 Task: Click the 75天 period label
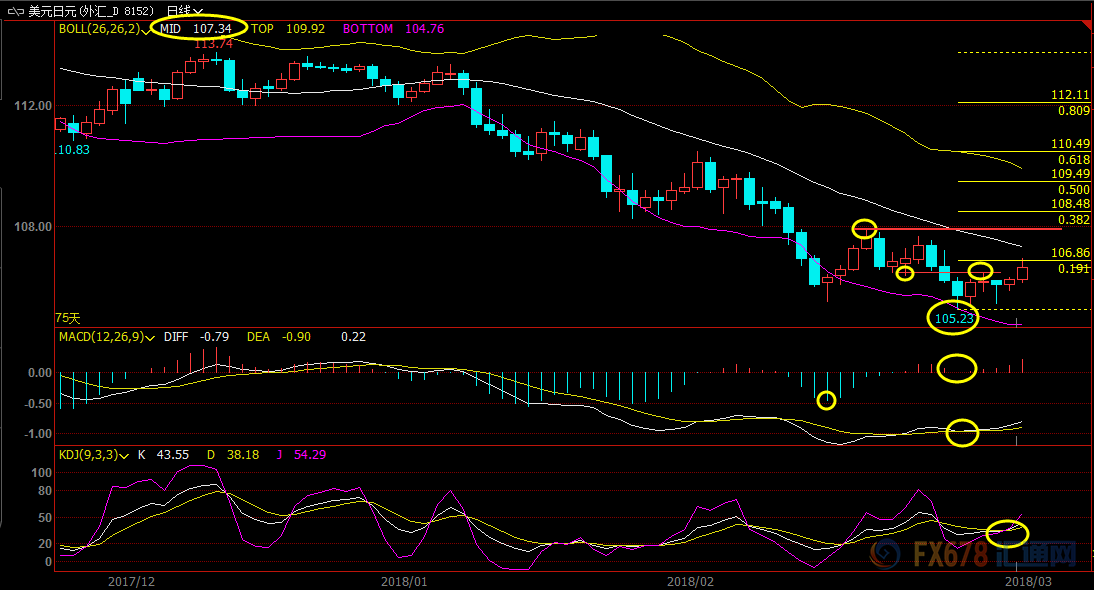tap(67, 317)
